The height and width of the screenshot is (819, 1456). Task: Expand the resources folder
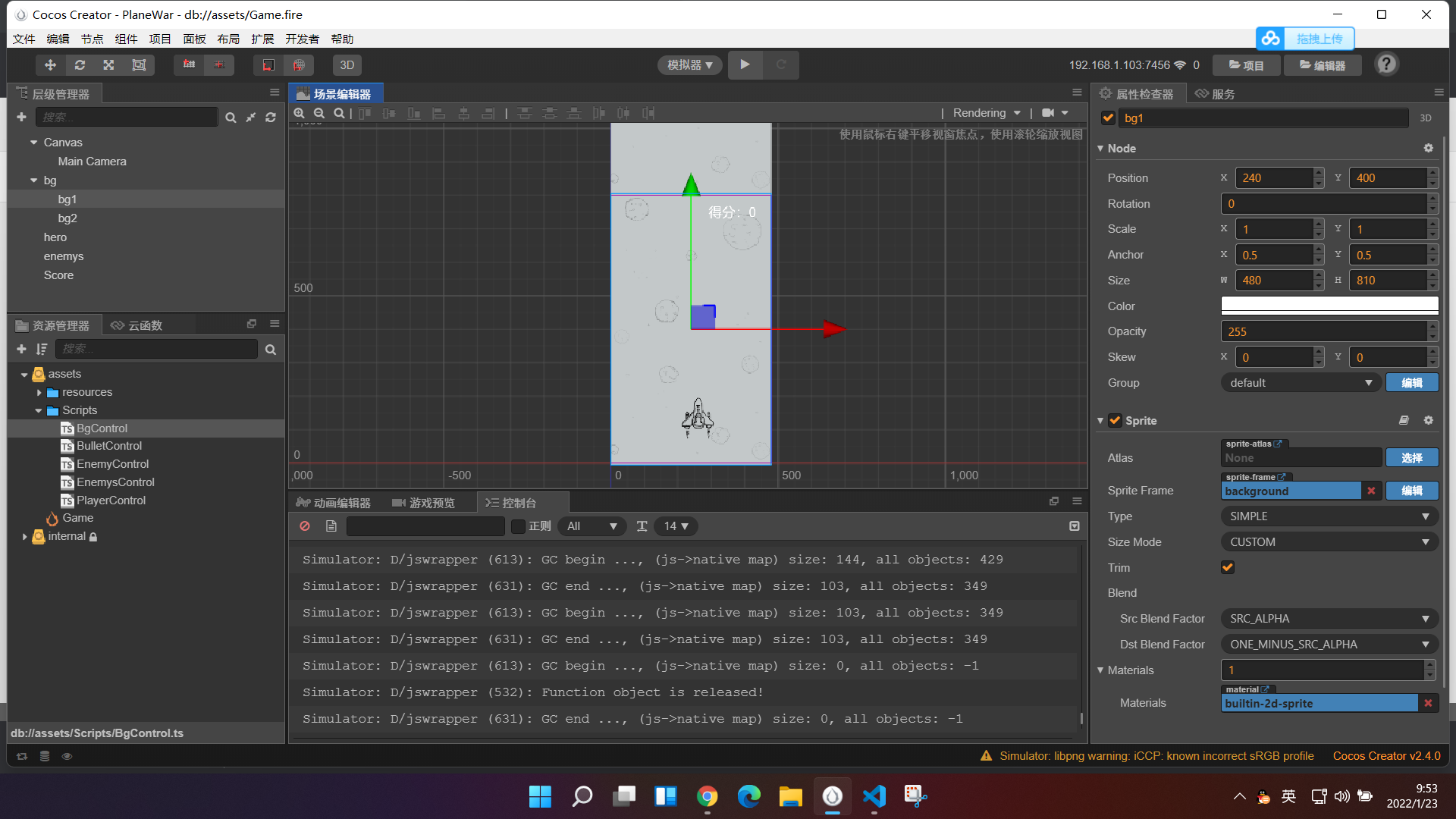coord(39,393)
